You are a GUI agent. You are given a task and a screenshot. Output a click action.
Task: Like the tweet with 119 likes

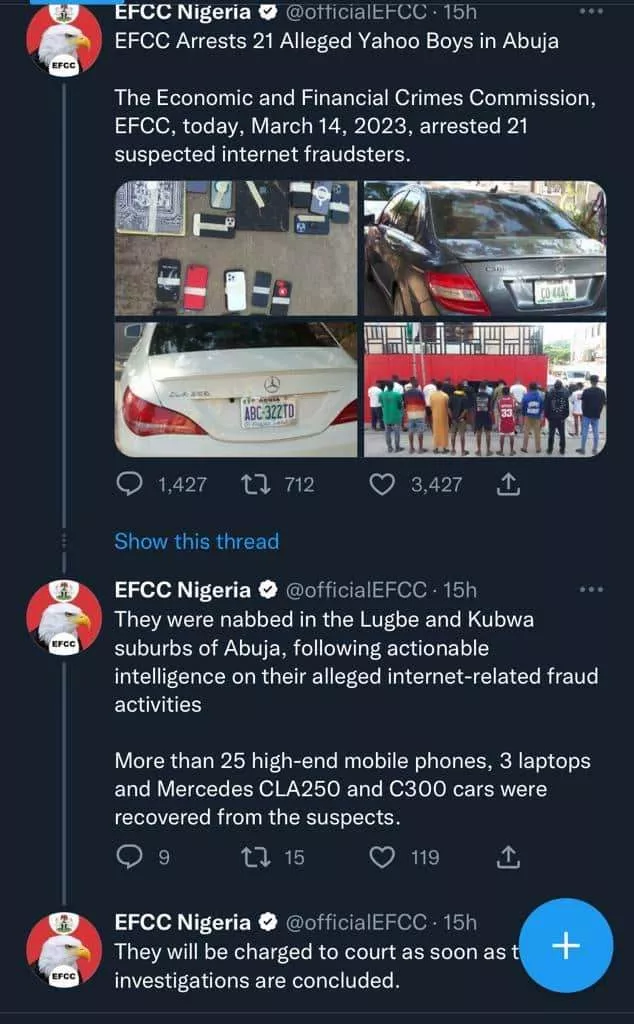pyautogui.click(x=382, y=856)
